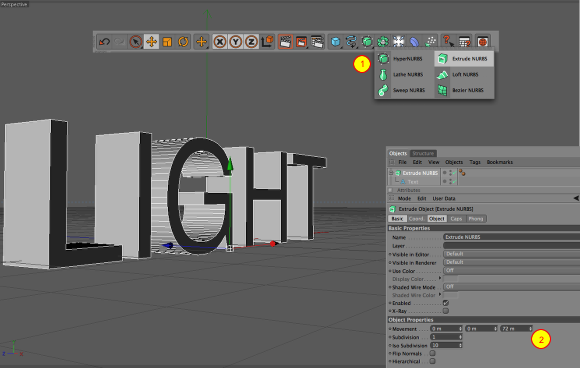Select Extrude NURBS in object tree
Image resolution: width=580 pixels, height=368 pixels.
pos(420,173)
